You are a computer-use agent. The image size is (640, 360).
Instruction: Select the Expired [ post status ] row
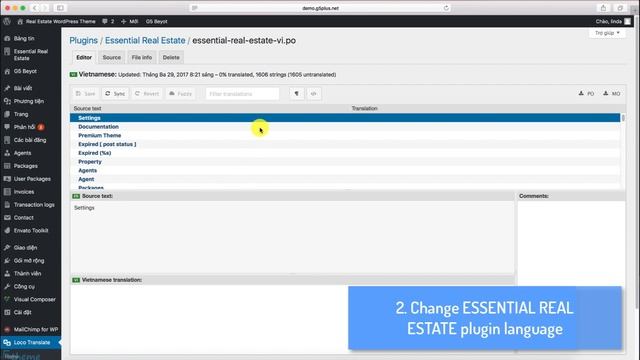pos(345,144)
